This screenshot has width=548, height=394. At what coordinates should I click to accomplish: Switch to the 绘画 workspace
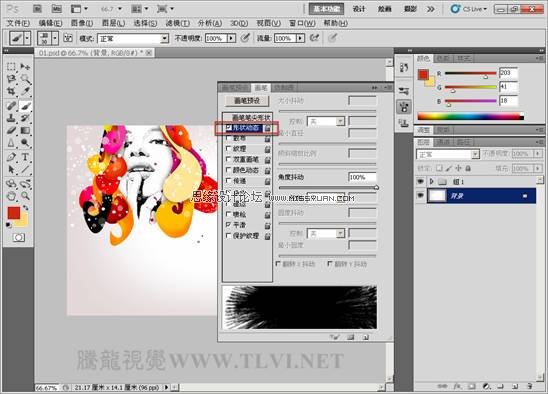384,9
